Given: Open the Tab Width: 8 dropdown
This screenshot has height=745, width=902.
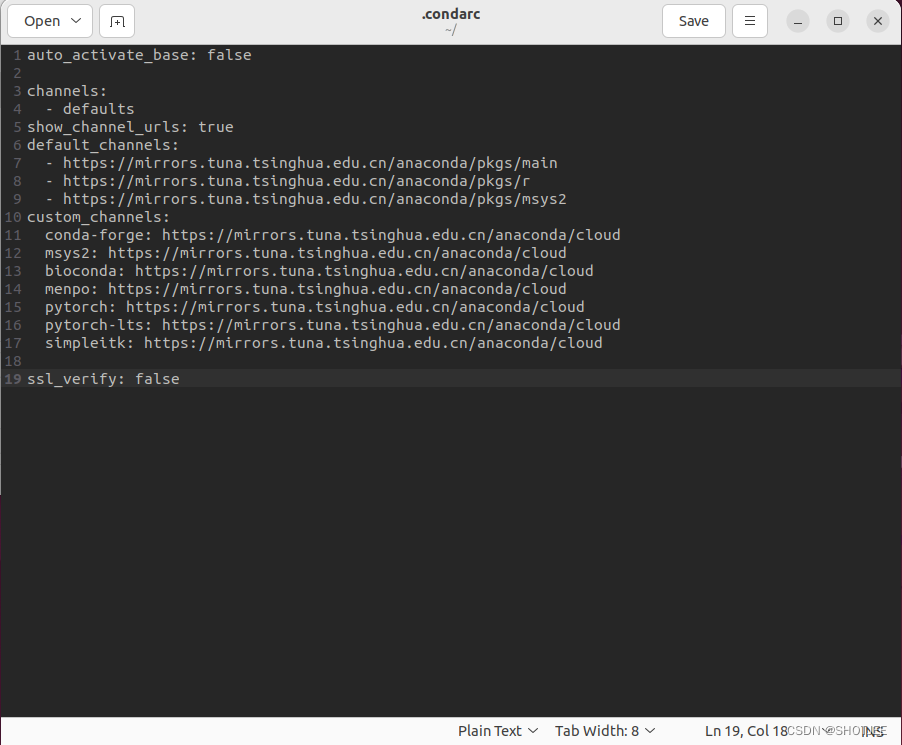Looking at the screenshot, I should pyautogui.click(x=603, y=730).
